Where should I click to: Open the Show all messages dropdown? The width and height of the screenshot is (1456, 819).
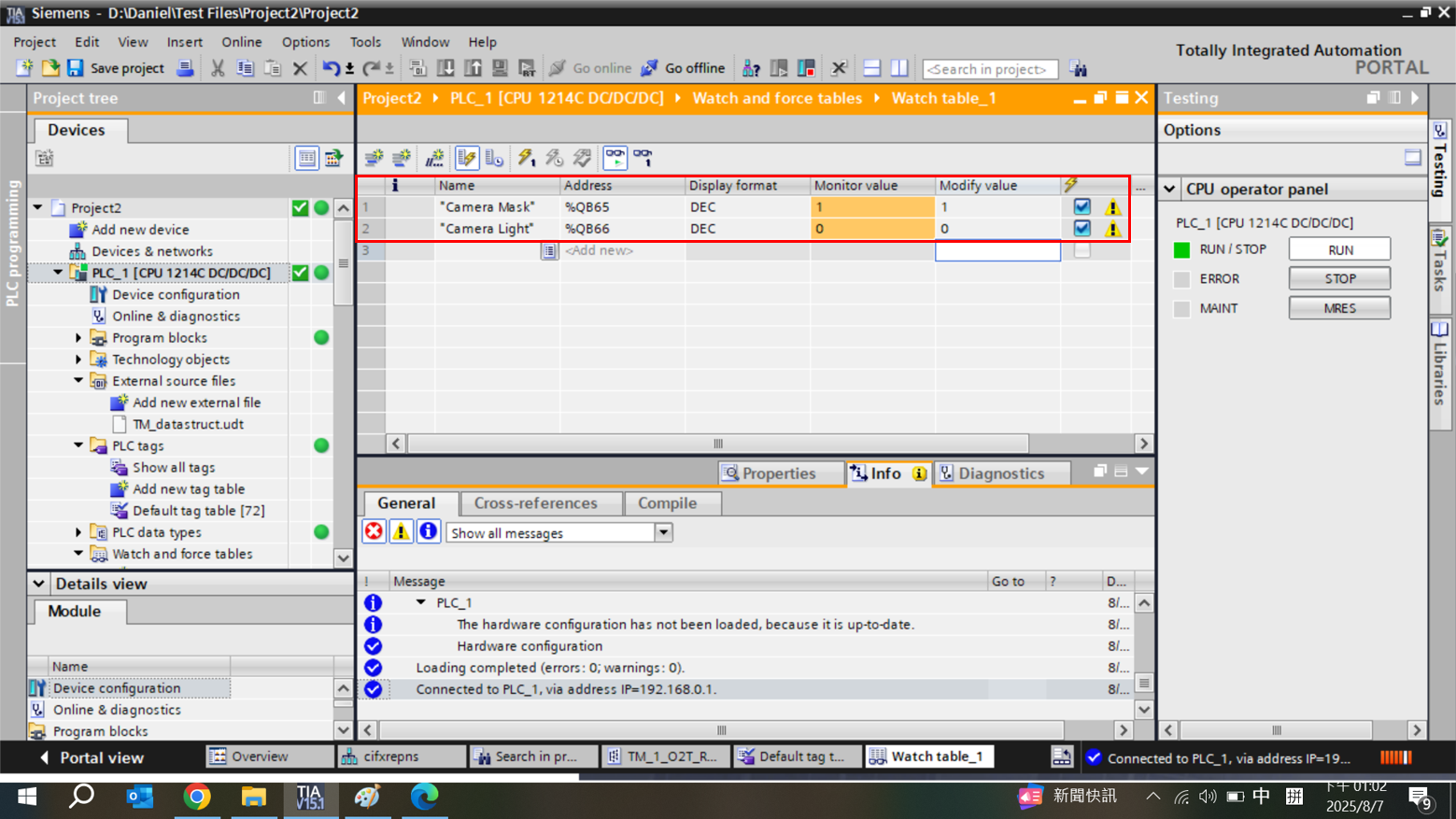pos(663,532)
